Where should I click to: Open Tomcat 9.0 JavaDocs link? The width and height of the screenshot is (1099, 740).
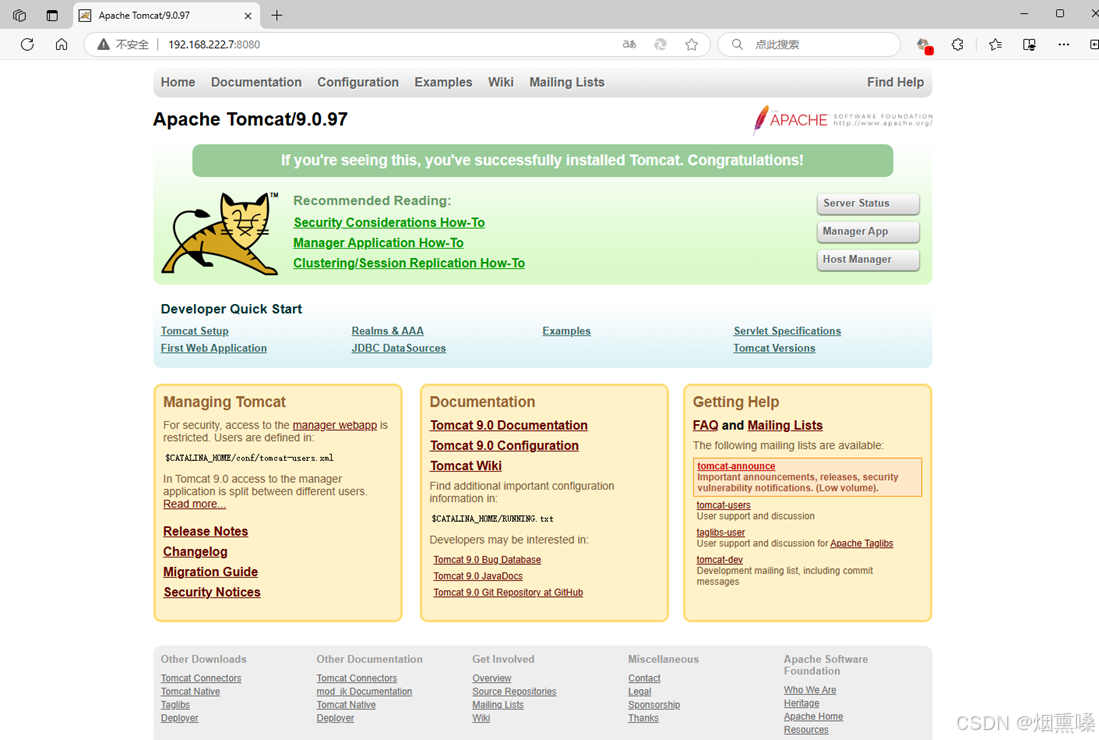[478, 576]
